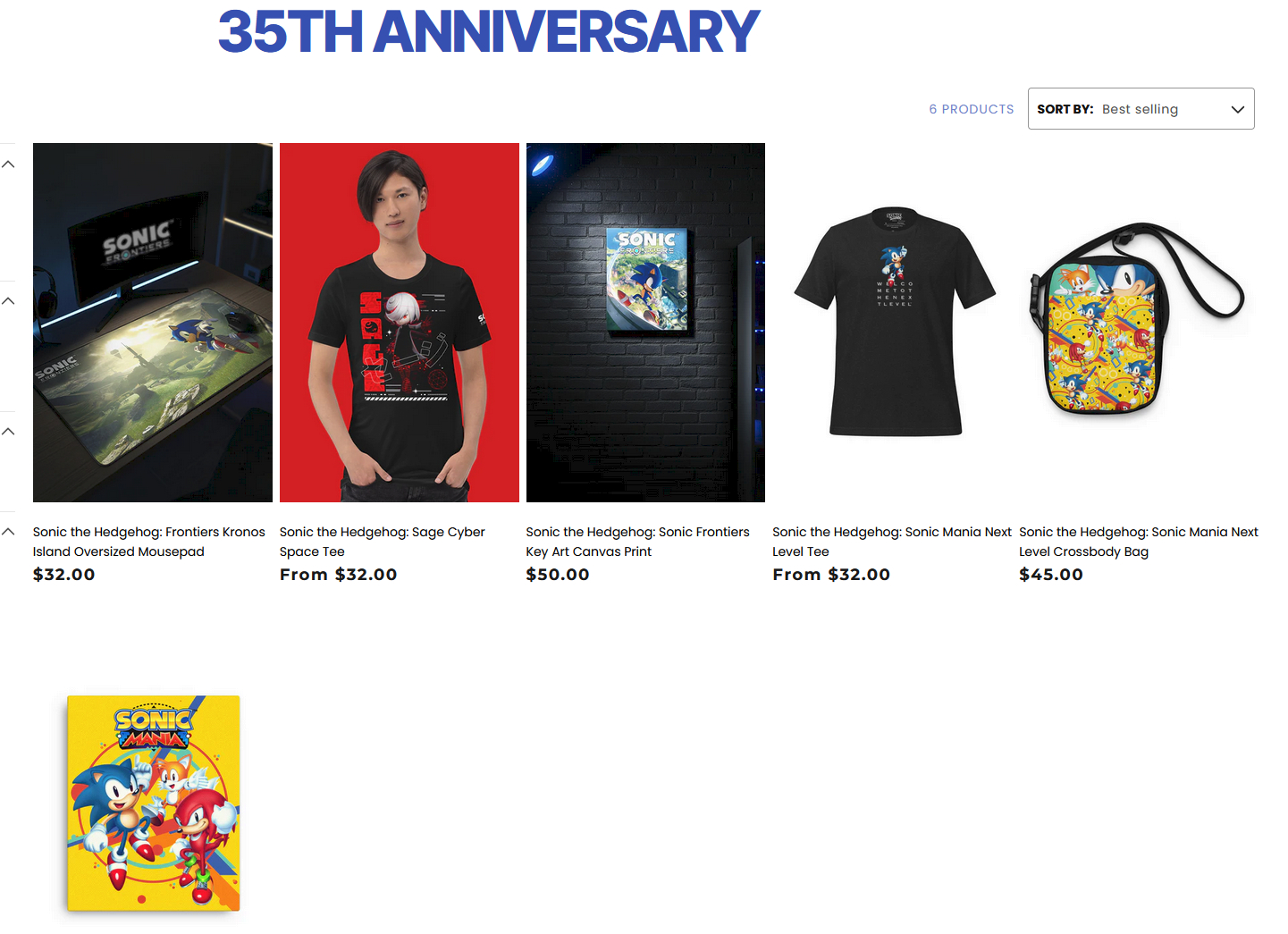The image size is (1288, 934).
Task: Toggle the bottom sidebar chevron near product titles
Action: coord(8,532)
